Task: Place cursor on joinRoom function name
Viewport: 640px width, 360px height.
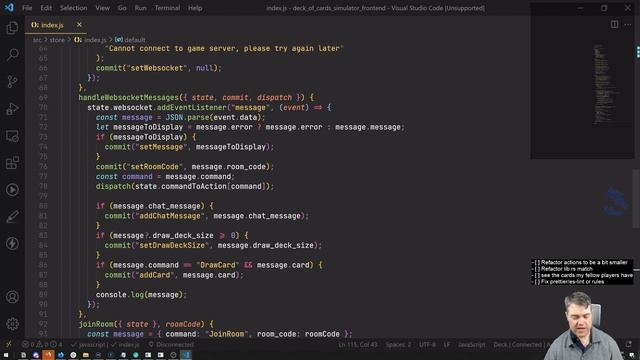Action: 96,324
